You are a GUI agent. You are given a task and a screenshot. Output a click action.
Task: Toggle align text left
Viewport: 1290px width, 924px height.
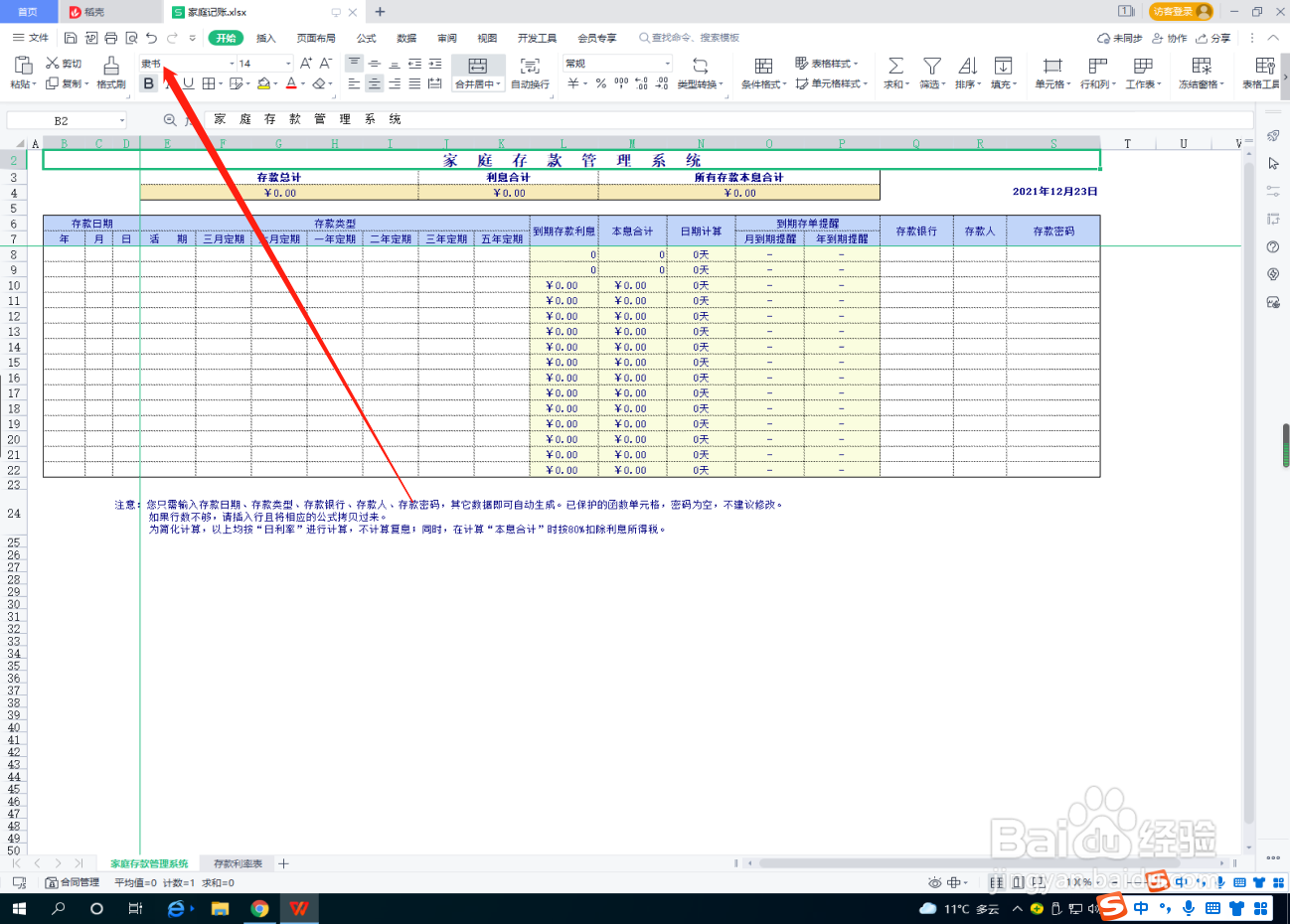pyautogui.click(x=354, y=84)
